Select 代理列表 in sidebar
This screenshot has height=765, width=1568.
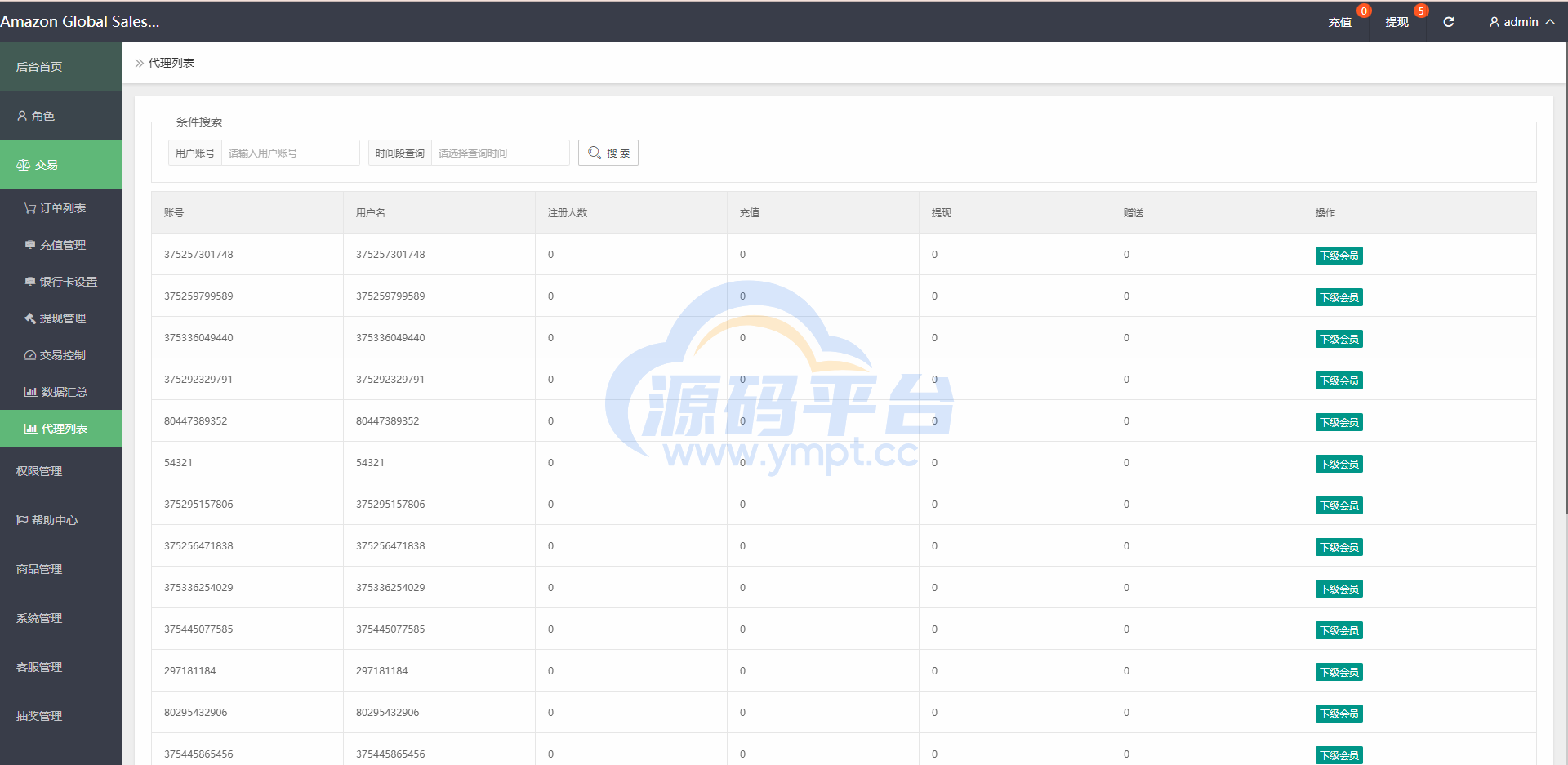(61, 429)
